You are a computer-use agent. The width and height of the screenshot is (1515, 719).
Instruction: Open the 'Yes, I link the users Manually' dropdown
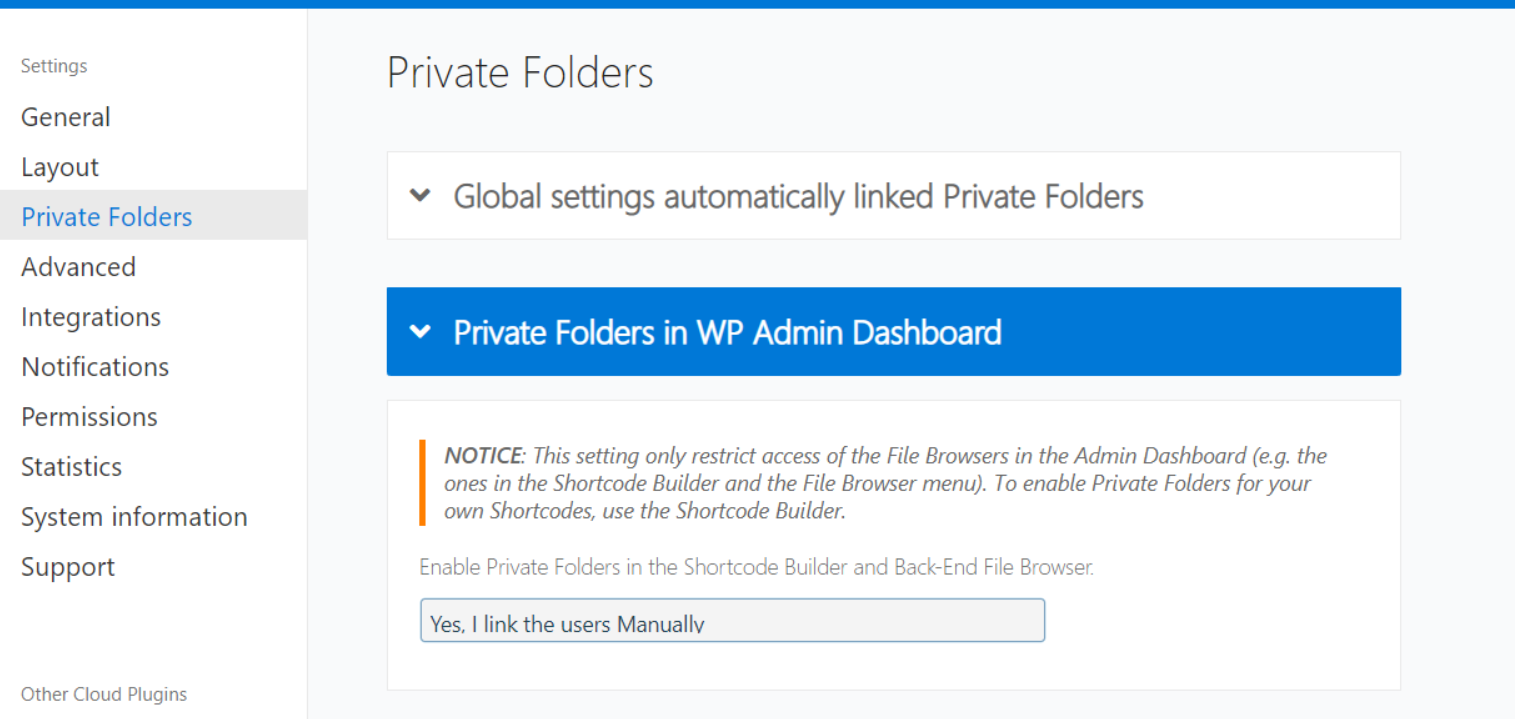pos(732,621)
